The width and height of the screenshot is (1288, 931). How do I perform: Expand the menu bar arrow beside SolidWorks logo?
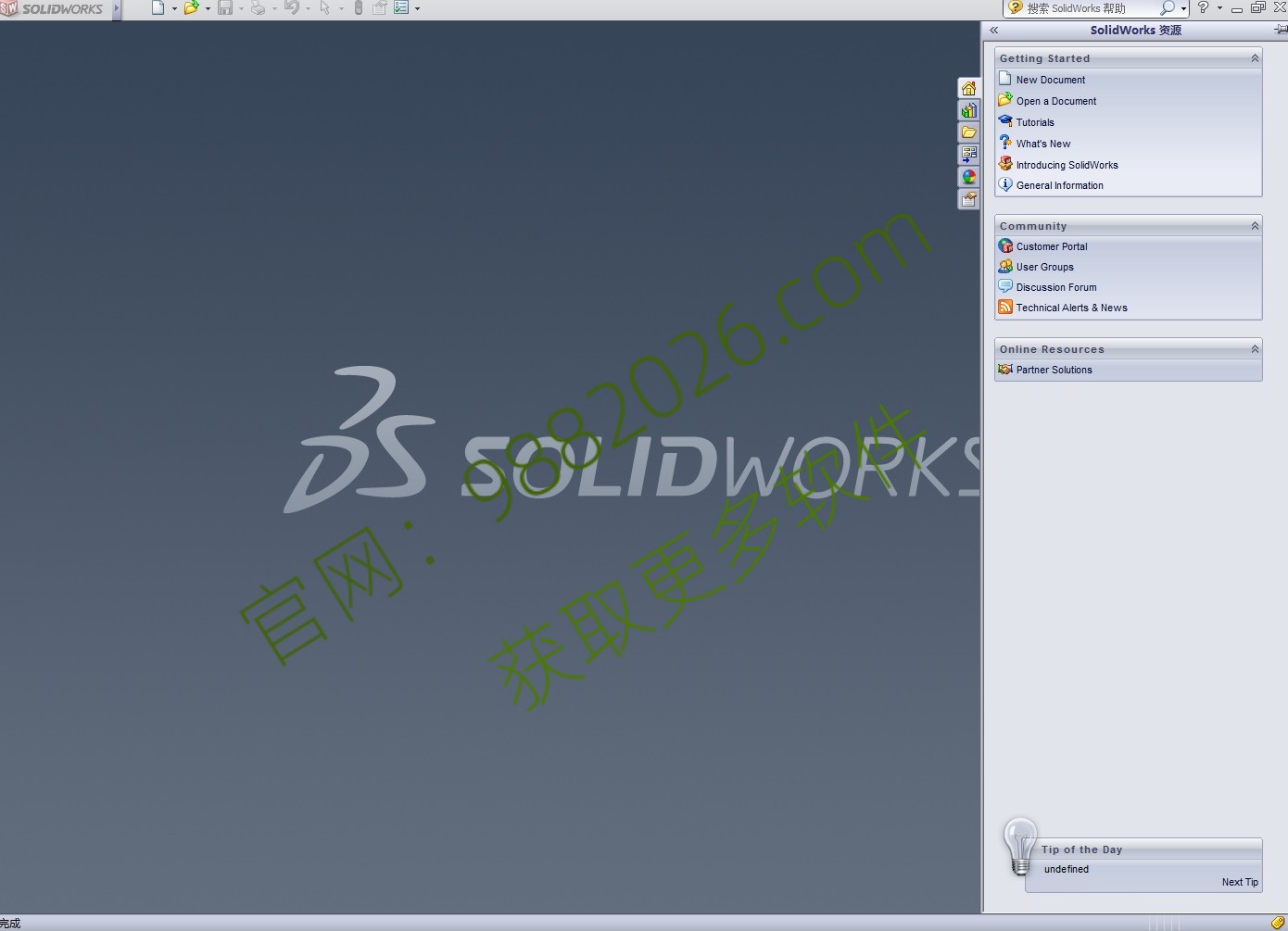[x=117, y=9]
